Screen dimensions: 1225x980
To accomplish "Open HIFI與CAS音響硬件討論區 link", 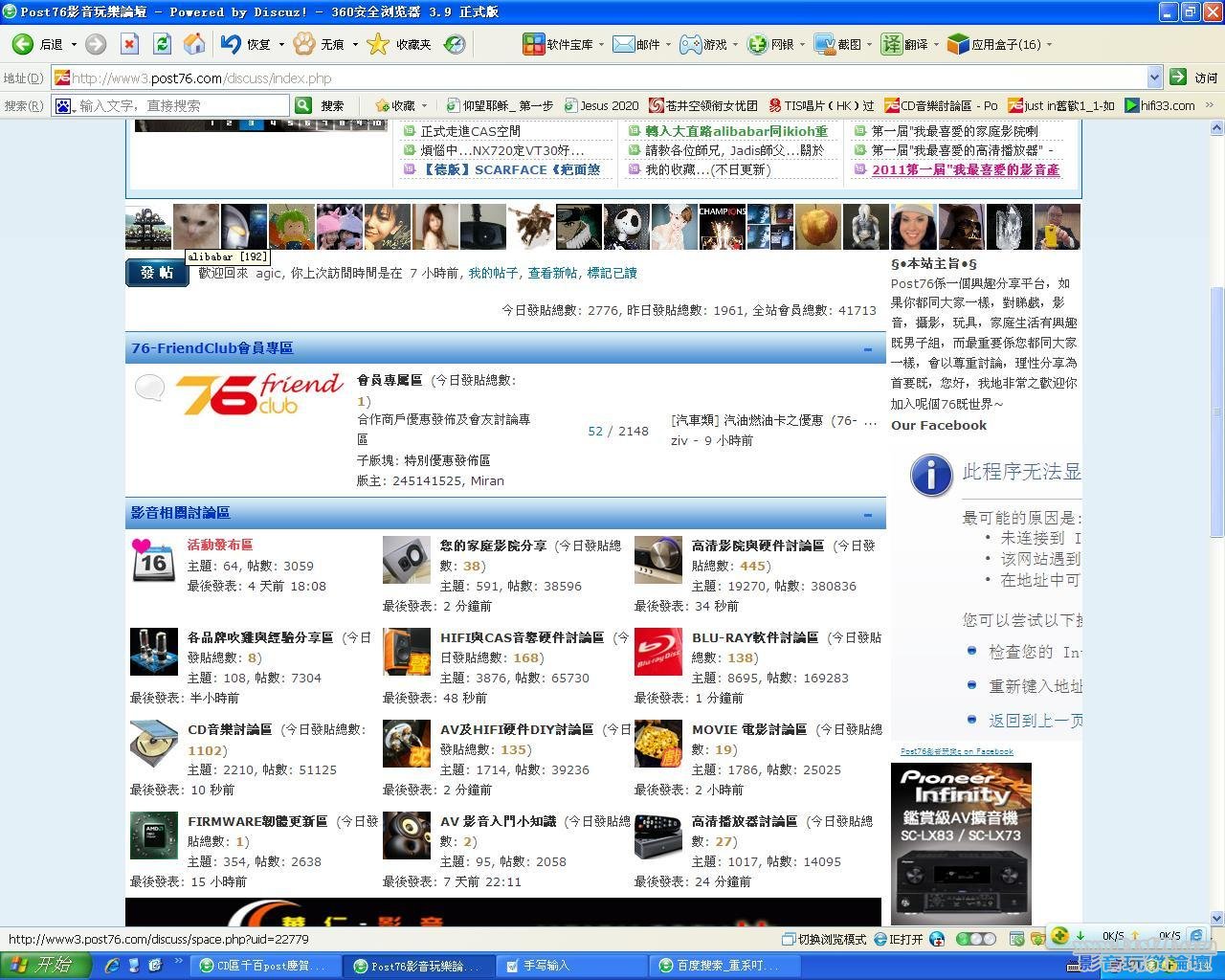I will [x=522, y=637].
